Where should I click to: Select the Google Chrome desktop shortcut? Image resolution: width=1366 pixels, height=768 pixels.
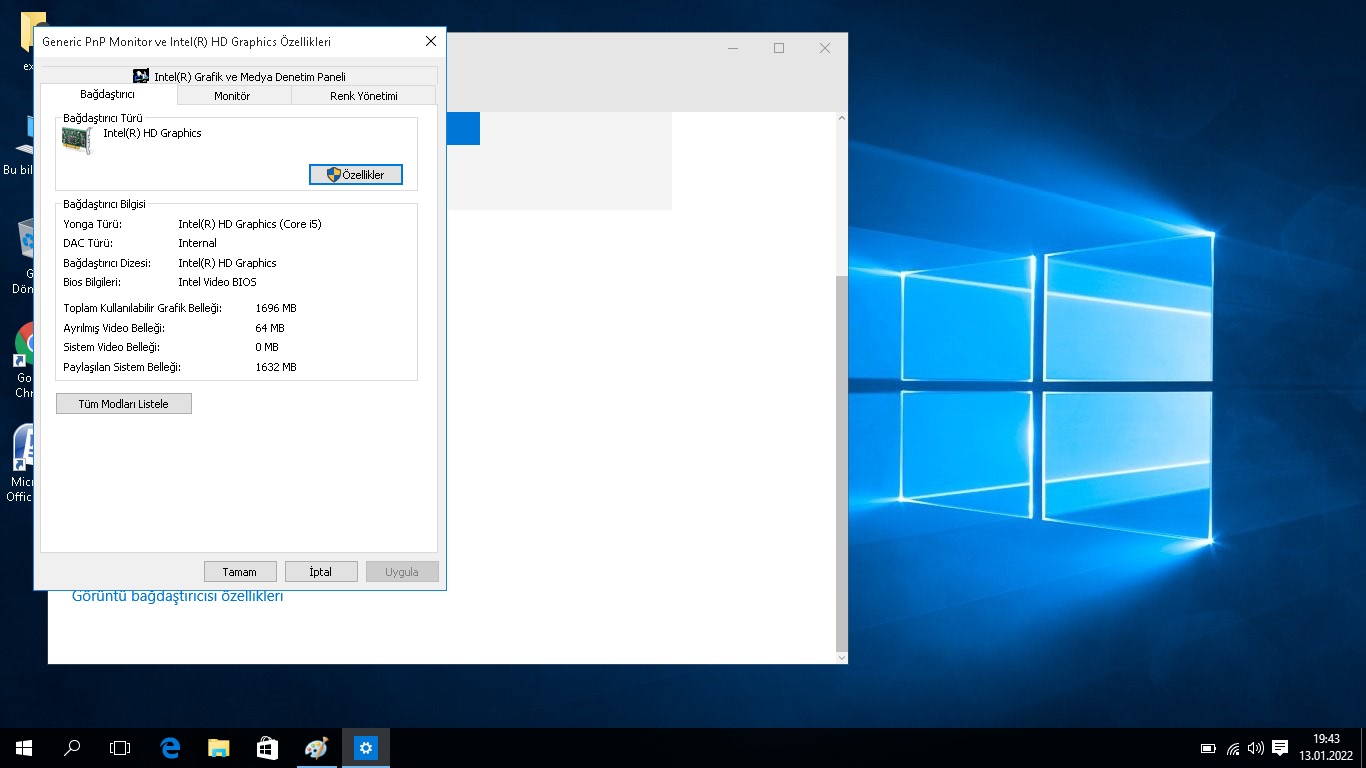tap(25, 360)
